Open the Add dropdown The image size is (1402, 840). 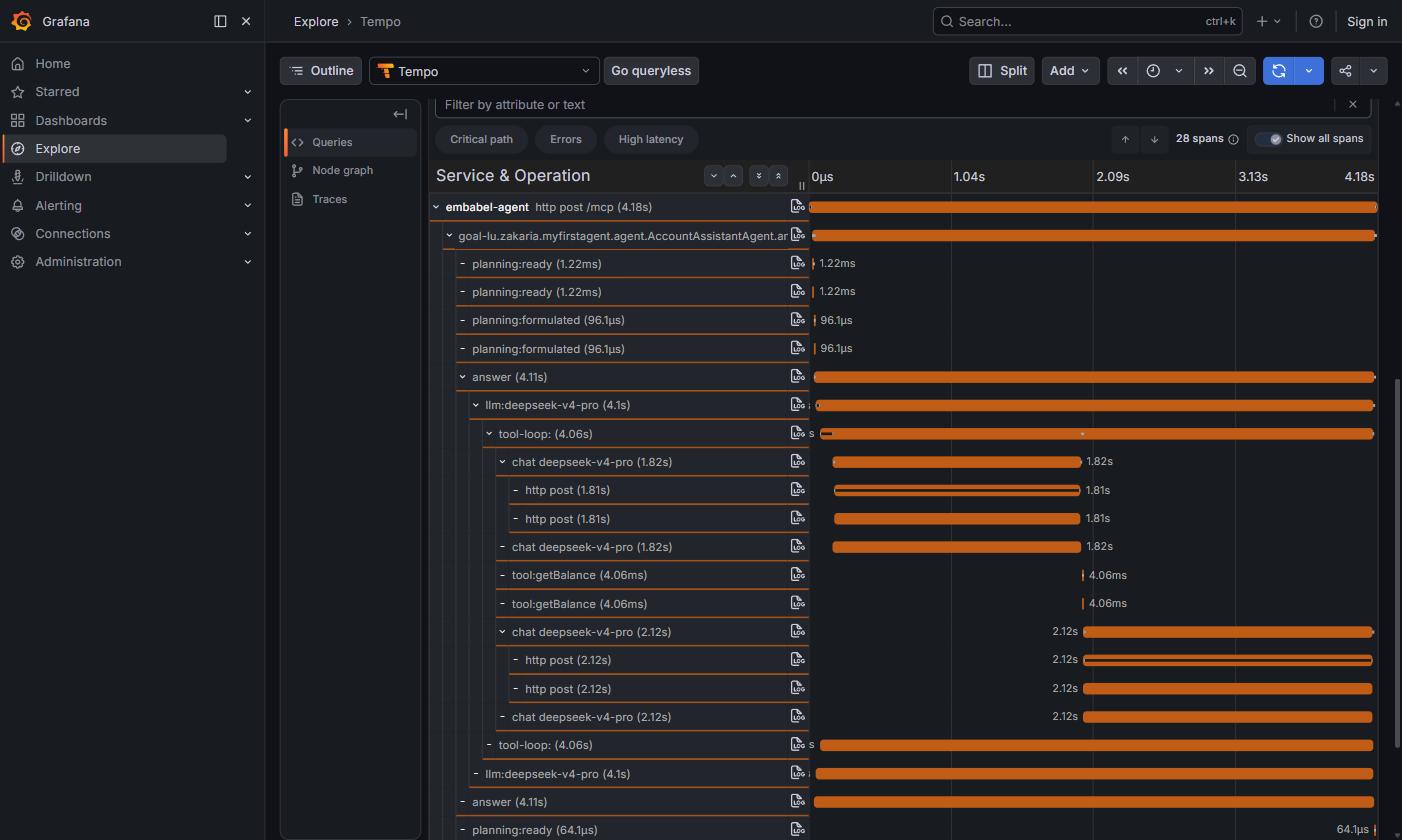(x=1070, y=71)
